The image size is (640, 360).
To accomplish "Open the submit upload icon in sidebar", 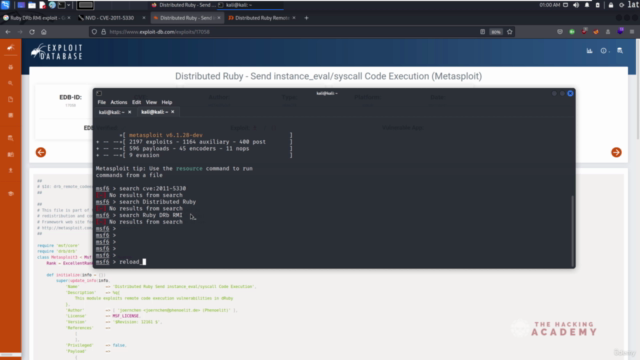I will coord(11,170).
